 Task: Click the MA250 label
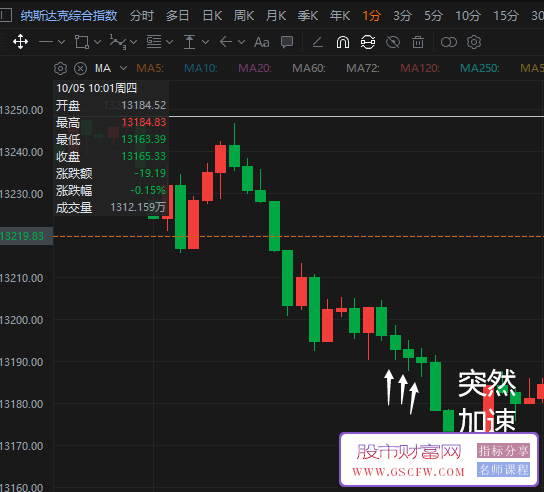point(479,68)
